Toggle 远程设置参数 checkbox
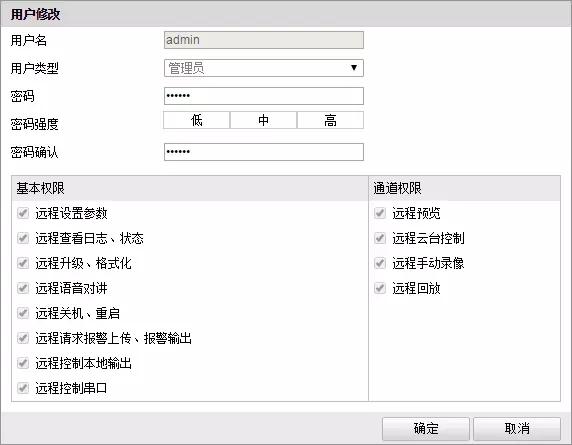 pyautogui.click(x=23, y=213)
